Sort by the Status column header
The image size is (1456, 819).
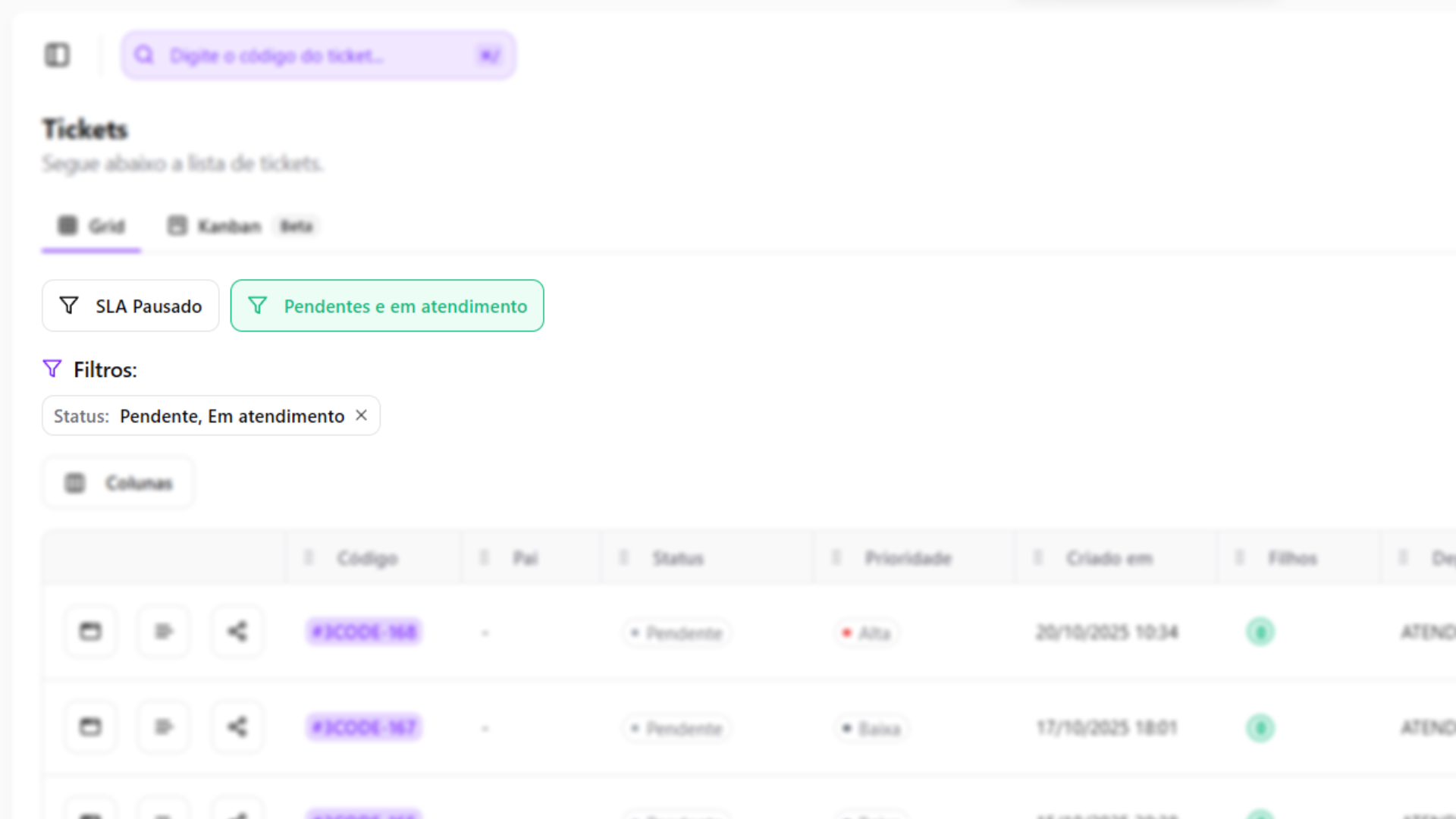click(678, 559)
